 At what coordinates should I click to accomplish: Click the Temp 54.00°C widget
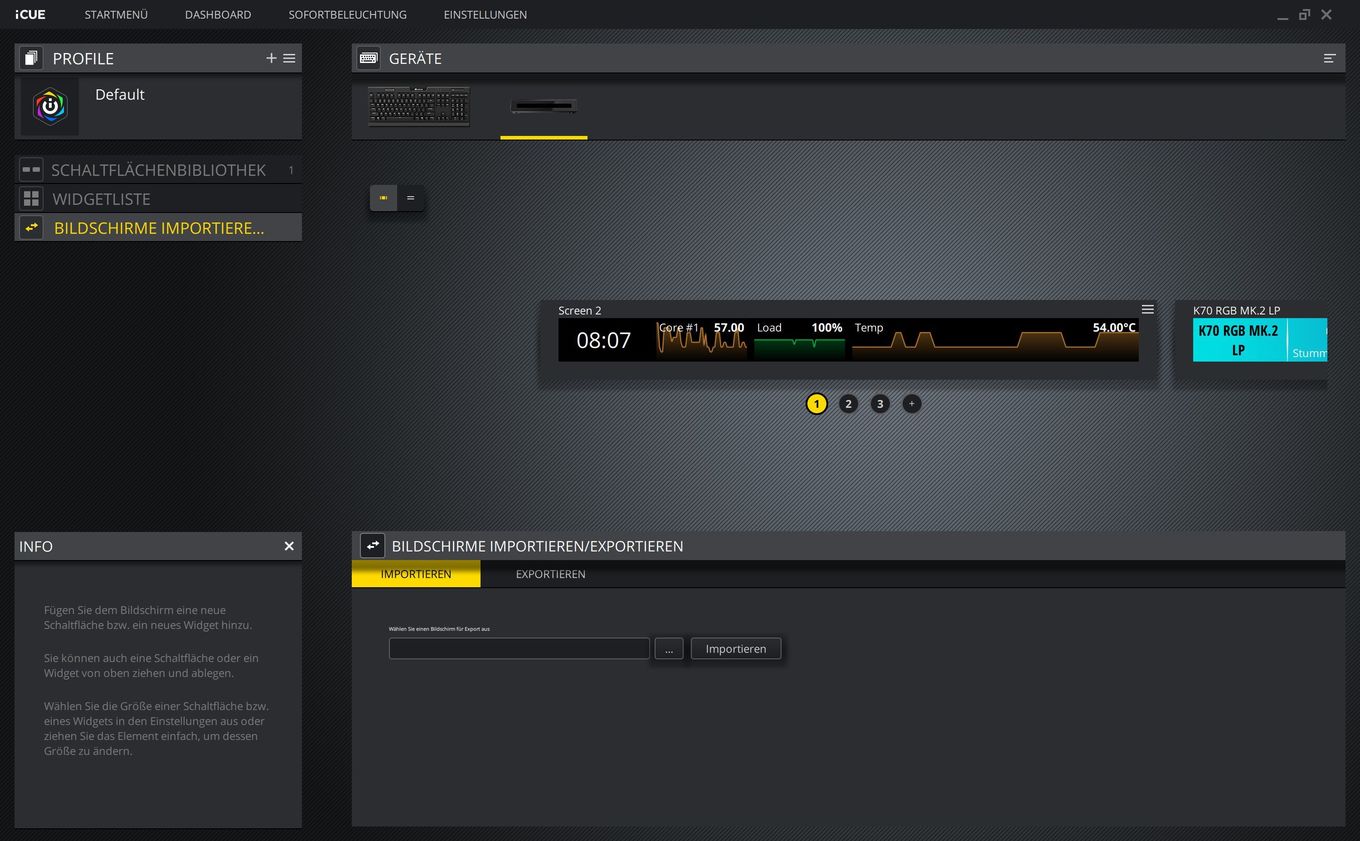tap(995, 340)
